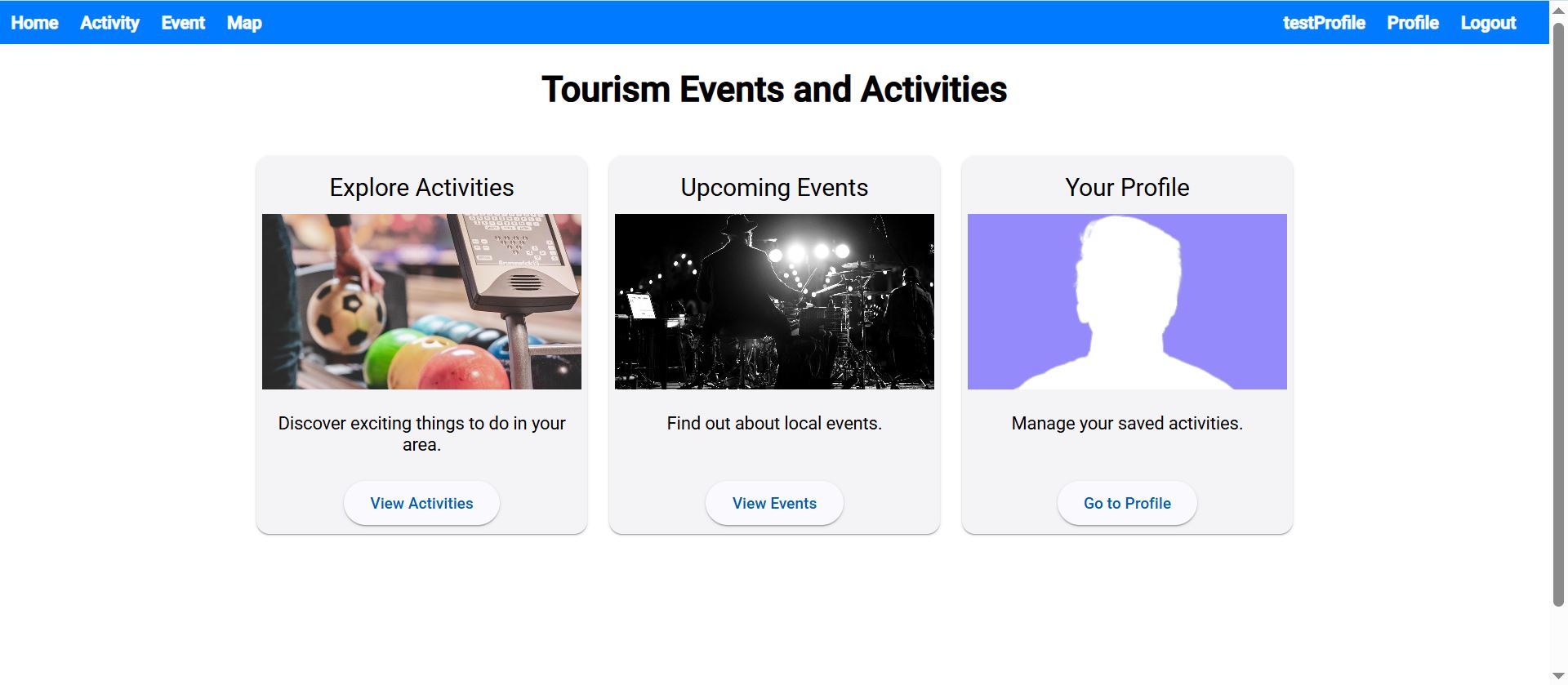Click the concert events image
The height and width of the screenshot is (685, 1568).
pyautogui.click(x=773, y=301)
